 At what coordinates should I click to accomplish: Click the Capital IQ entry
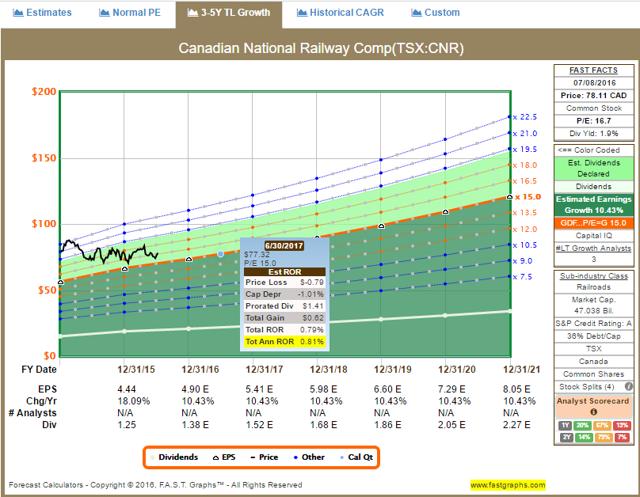593,235
